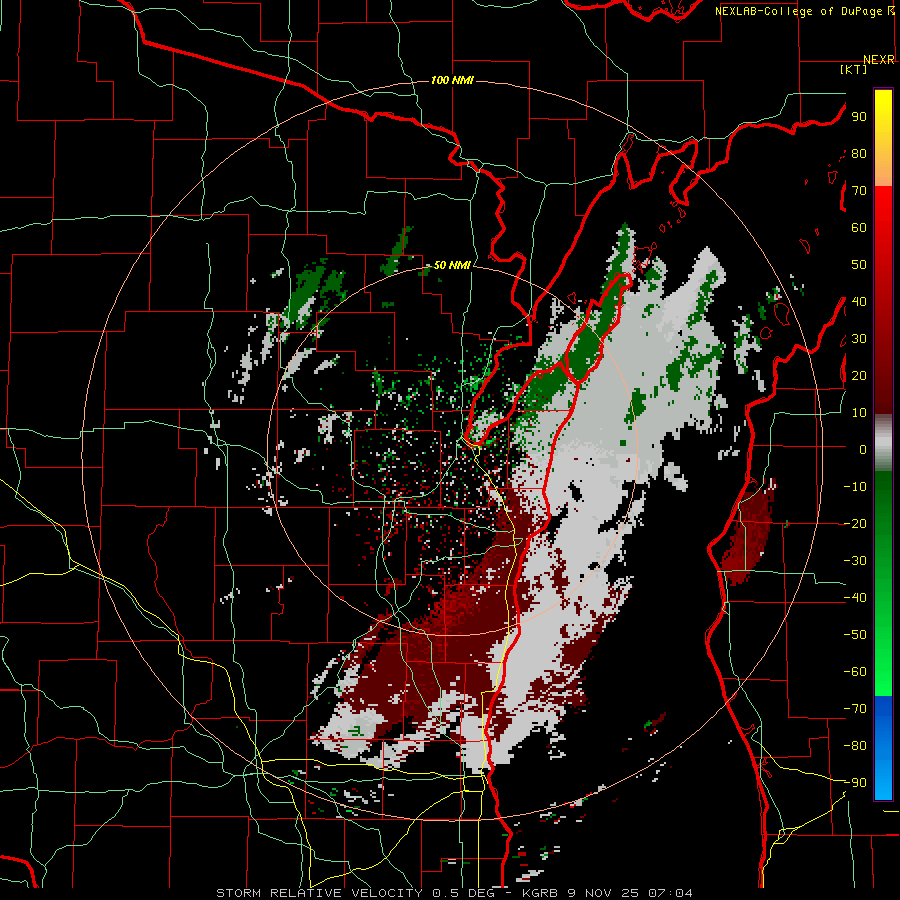Image resolution: width=900 pixels, height=900 pixels.
Task: Click the positive 80 scale value
Action: (859, 154)
